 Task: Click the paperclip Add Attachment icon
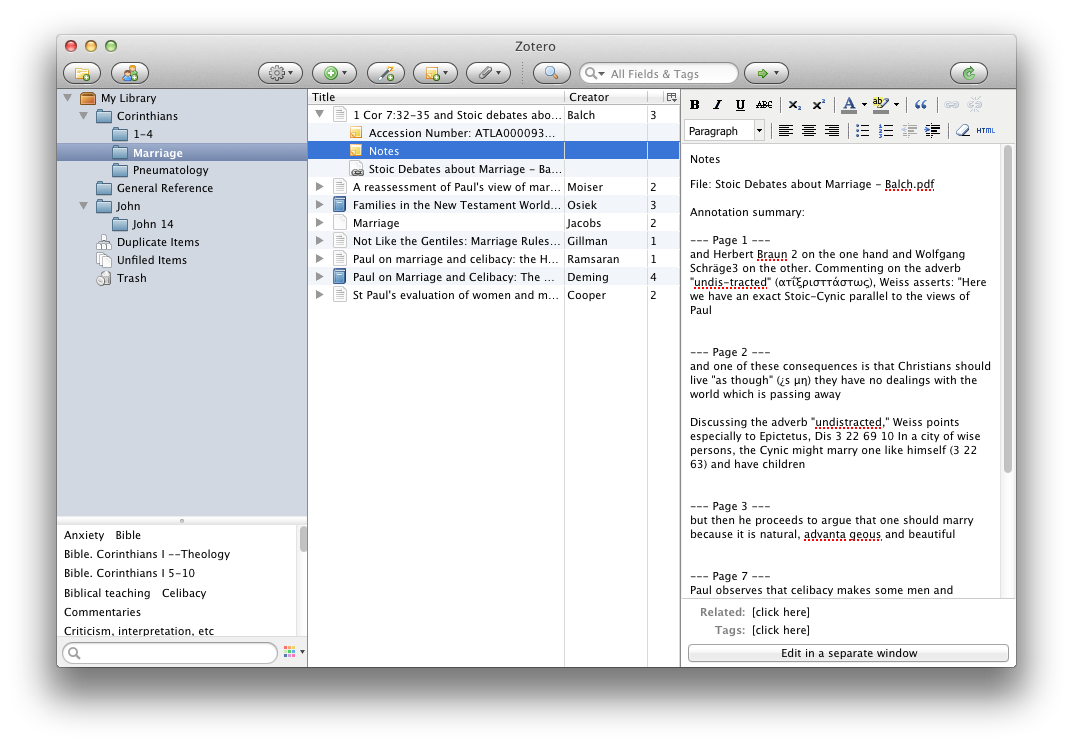(488, 73)
